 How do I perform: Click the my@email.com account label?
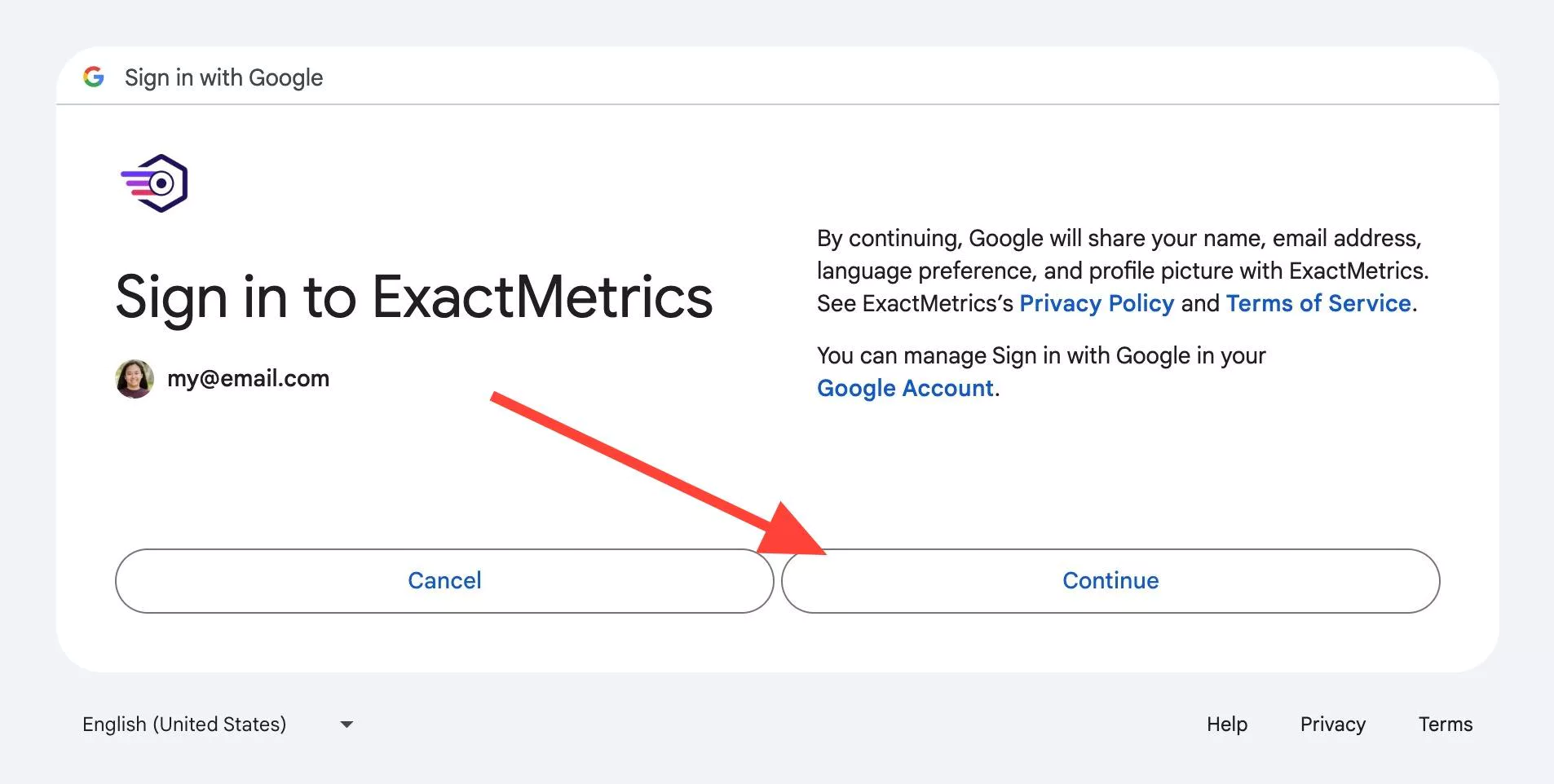(x=248, y=379)
